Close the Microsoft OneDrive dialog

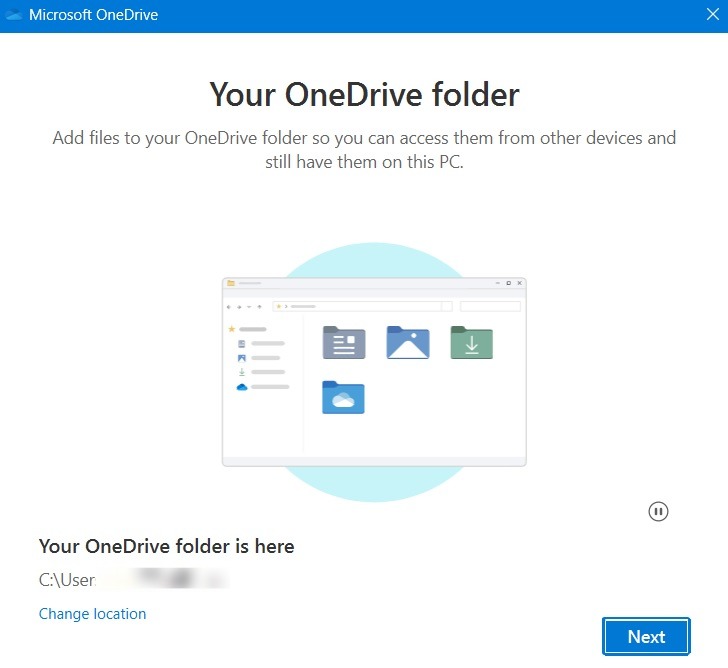point(713,14)
